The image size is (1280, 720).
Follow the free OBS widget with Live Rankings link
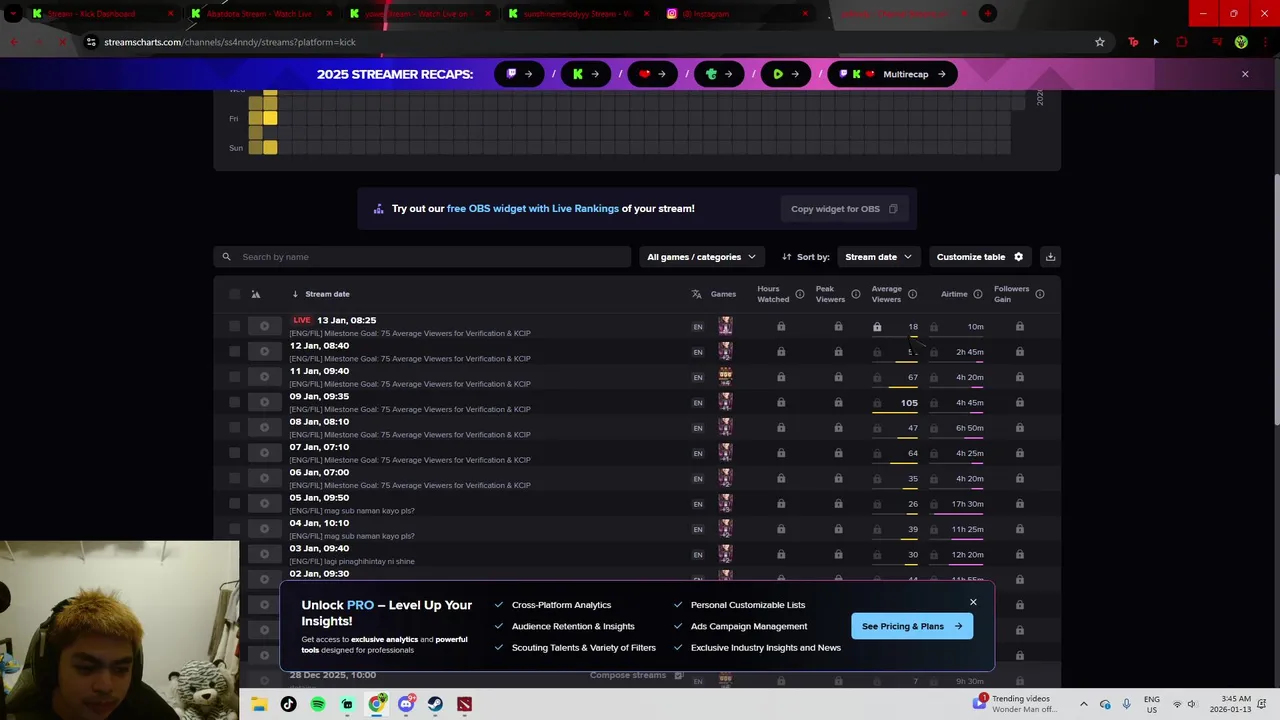(533, 209)
